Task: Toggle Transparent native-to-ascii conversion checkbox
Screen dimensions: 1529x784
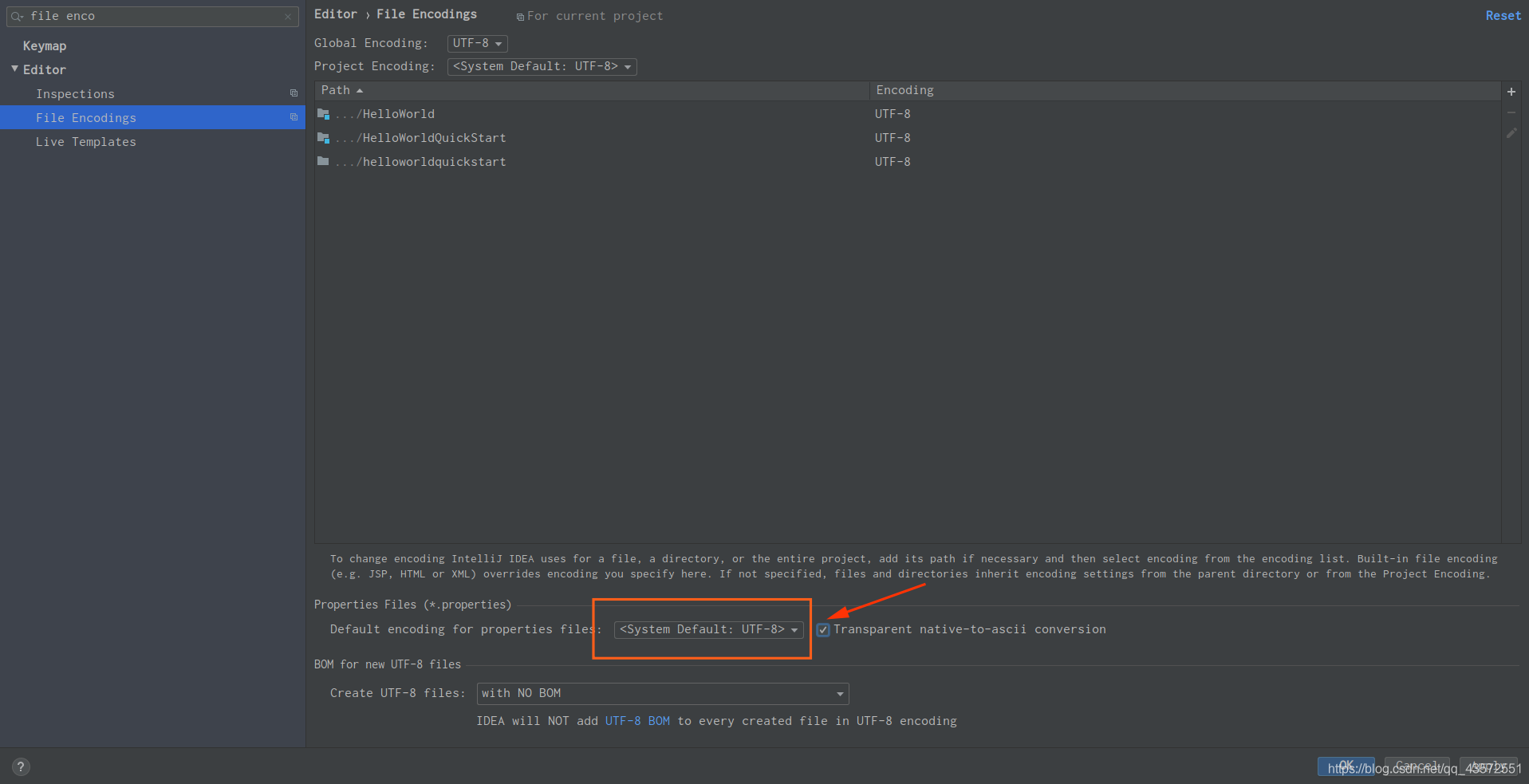Action: (823, 630)
